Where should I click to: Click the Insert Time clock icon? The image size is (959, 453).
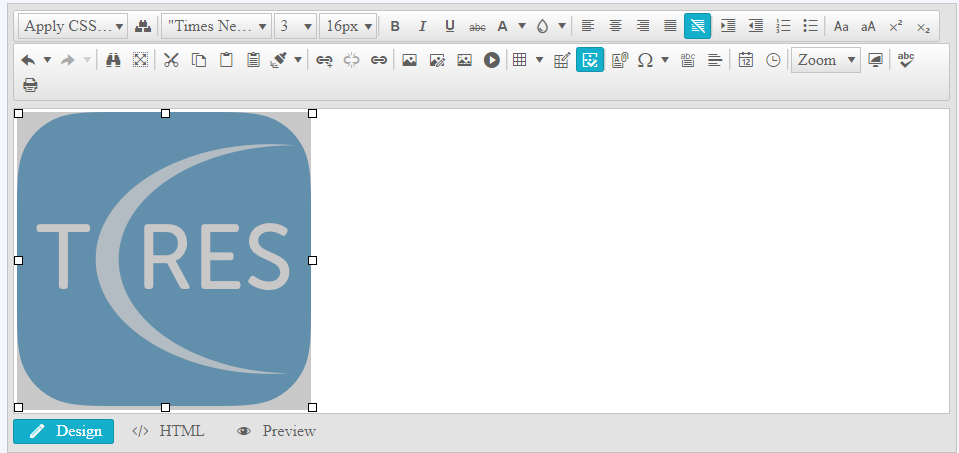(773, 60)
